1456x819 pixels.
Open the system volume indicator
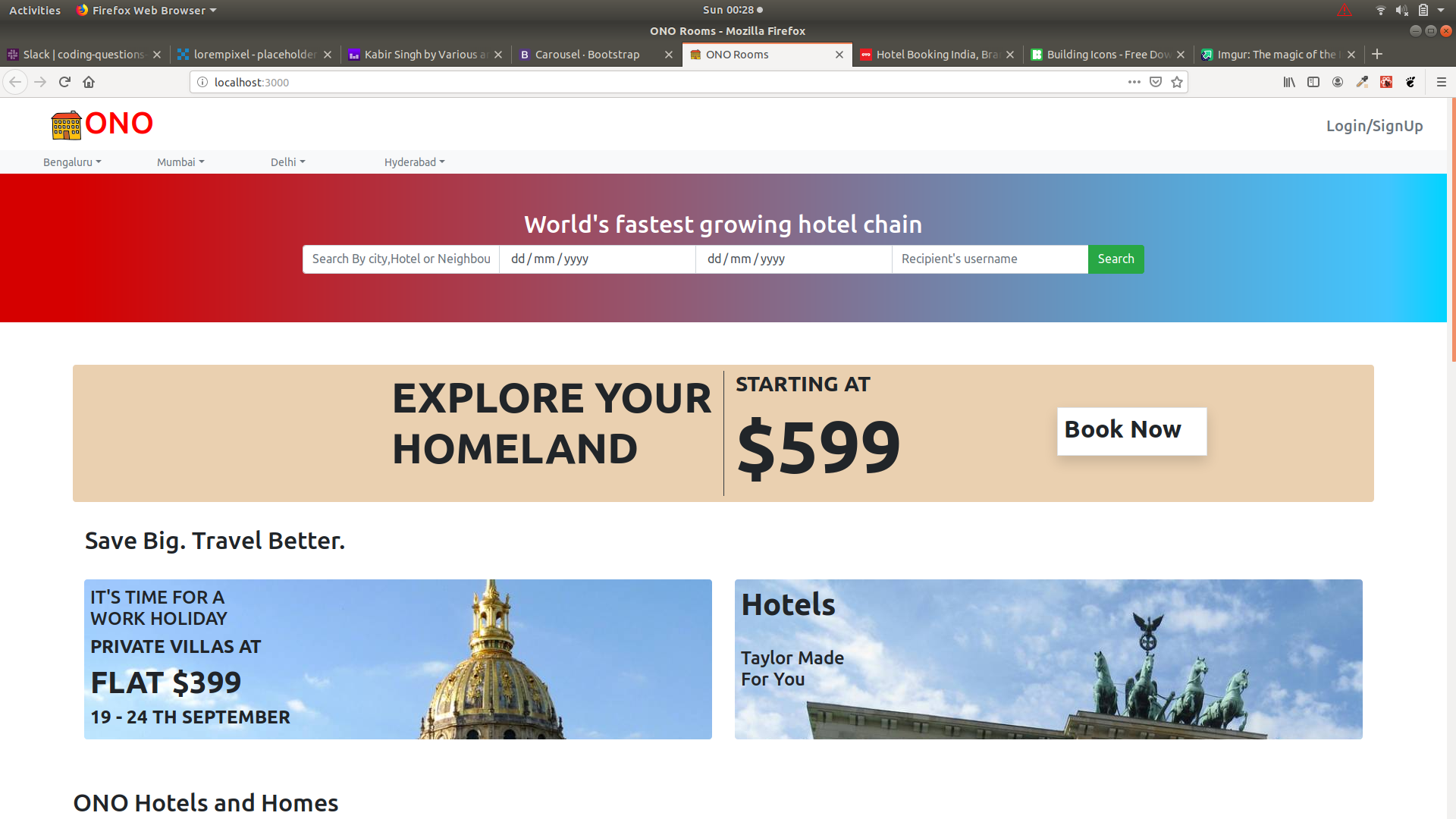[x=1401, y=10]
